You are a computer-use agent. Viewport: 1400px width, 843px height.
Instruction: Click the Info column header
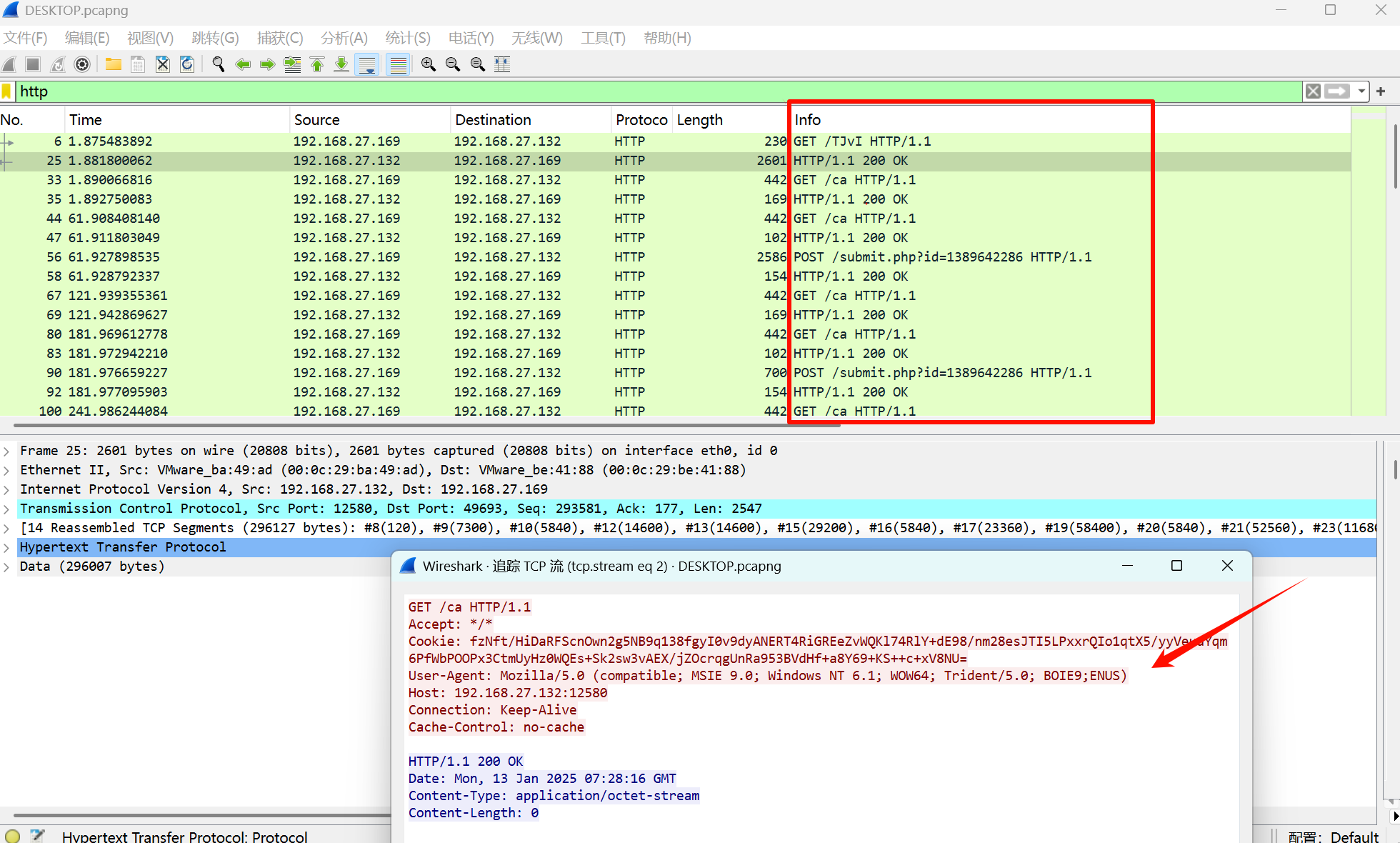(808, 120)
